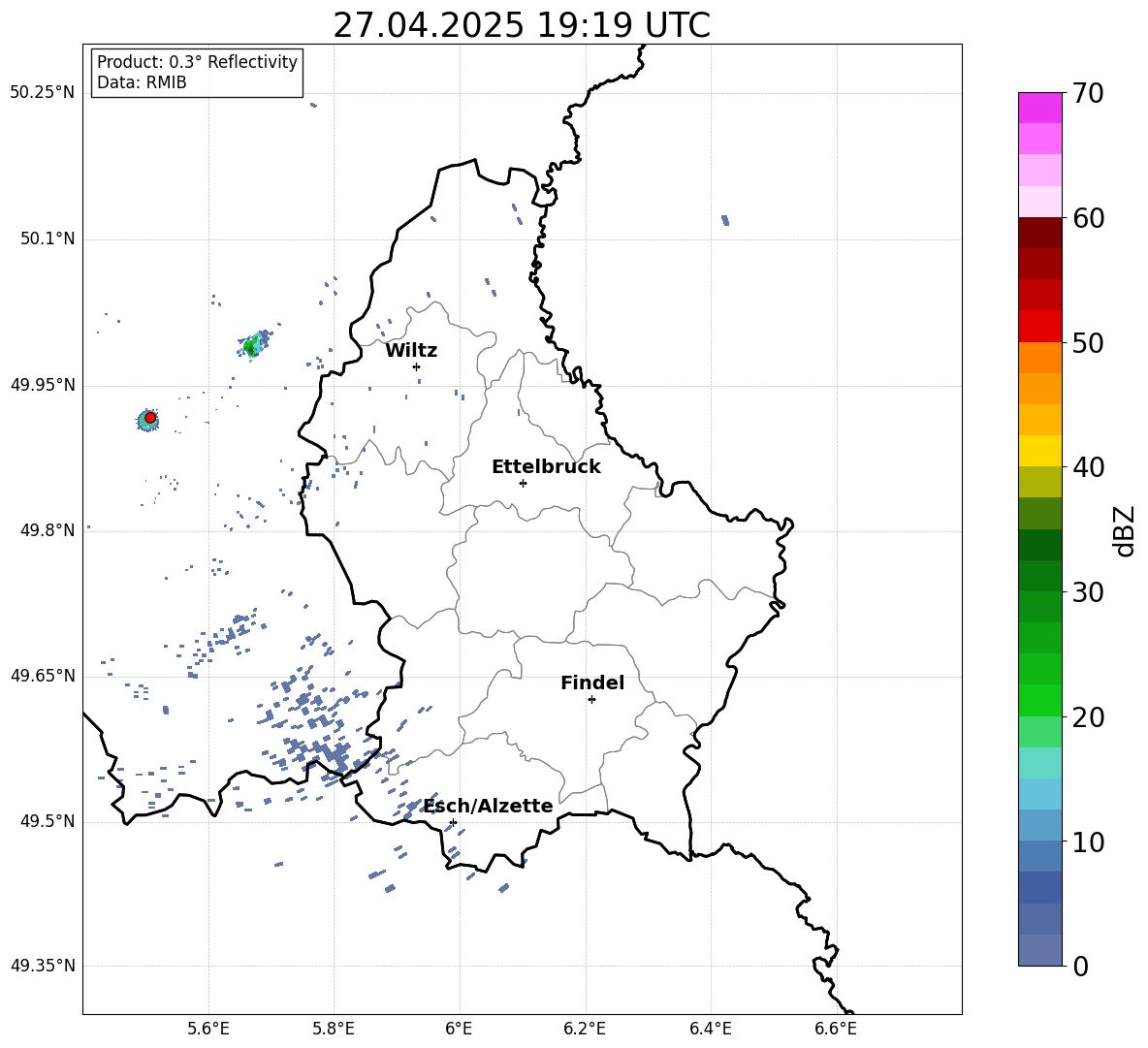Click the green reflectivity cell northwest of Wiltz

pyautogui.click(x=252, y=345)
